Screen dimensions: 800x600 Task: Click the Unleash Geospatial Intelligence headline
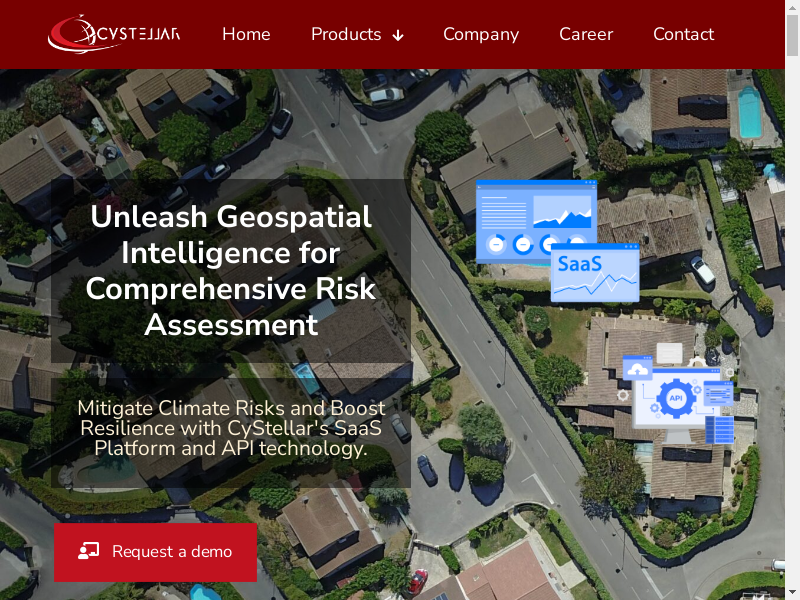point(231,270)
